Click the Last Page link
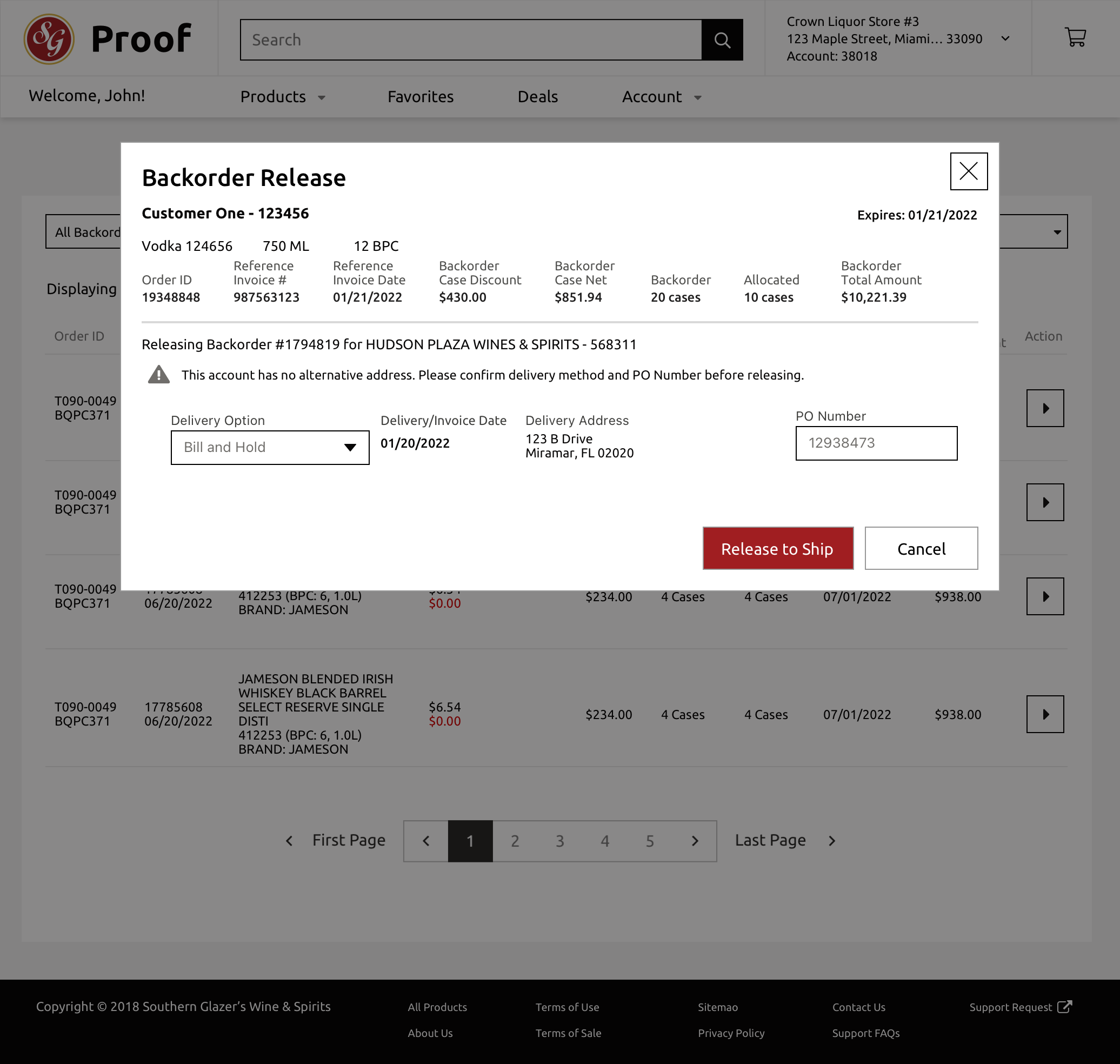The width and height of the screenshot is (1120, 1064). 770,840
